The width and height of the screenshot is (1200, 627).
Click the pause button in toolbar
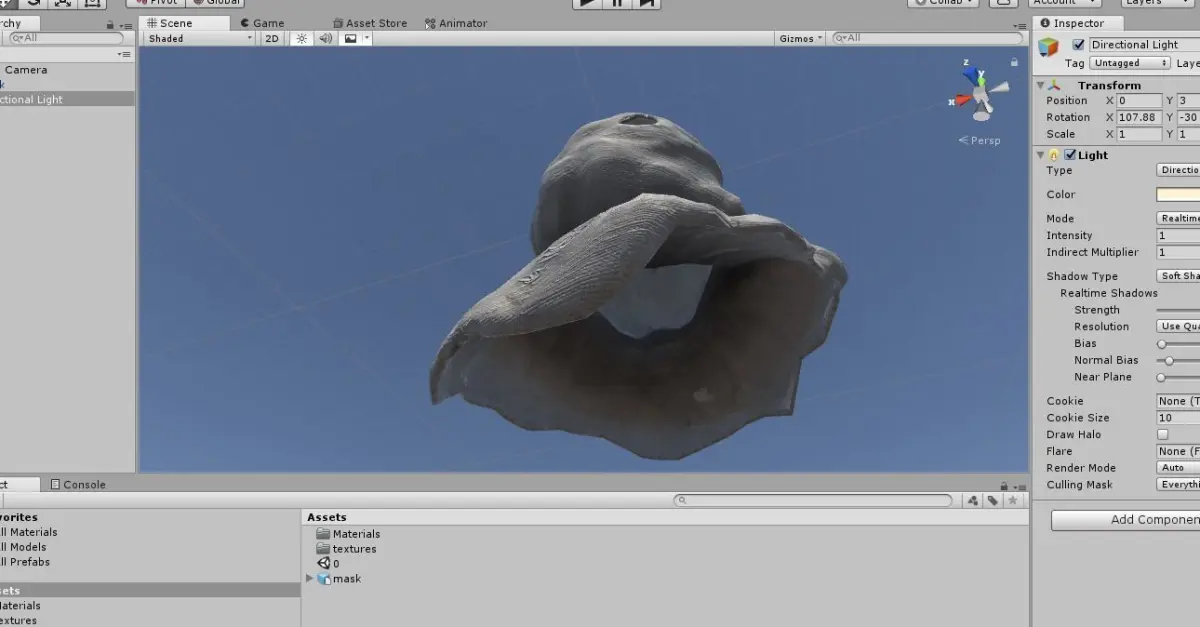tap(616, 3)
